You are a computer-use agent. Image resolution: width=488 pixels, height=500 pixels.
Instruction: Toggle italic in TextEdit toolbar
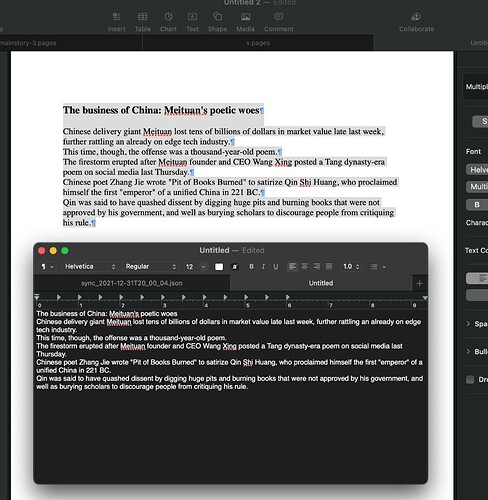click(x=263, y=267)
